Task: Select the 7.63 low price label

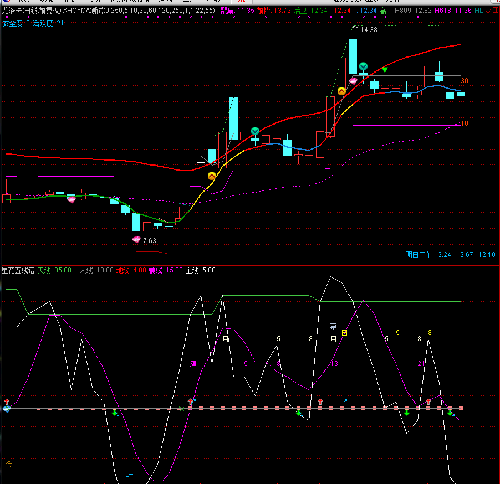Action: point(150,240)
